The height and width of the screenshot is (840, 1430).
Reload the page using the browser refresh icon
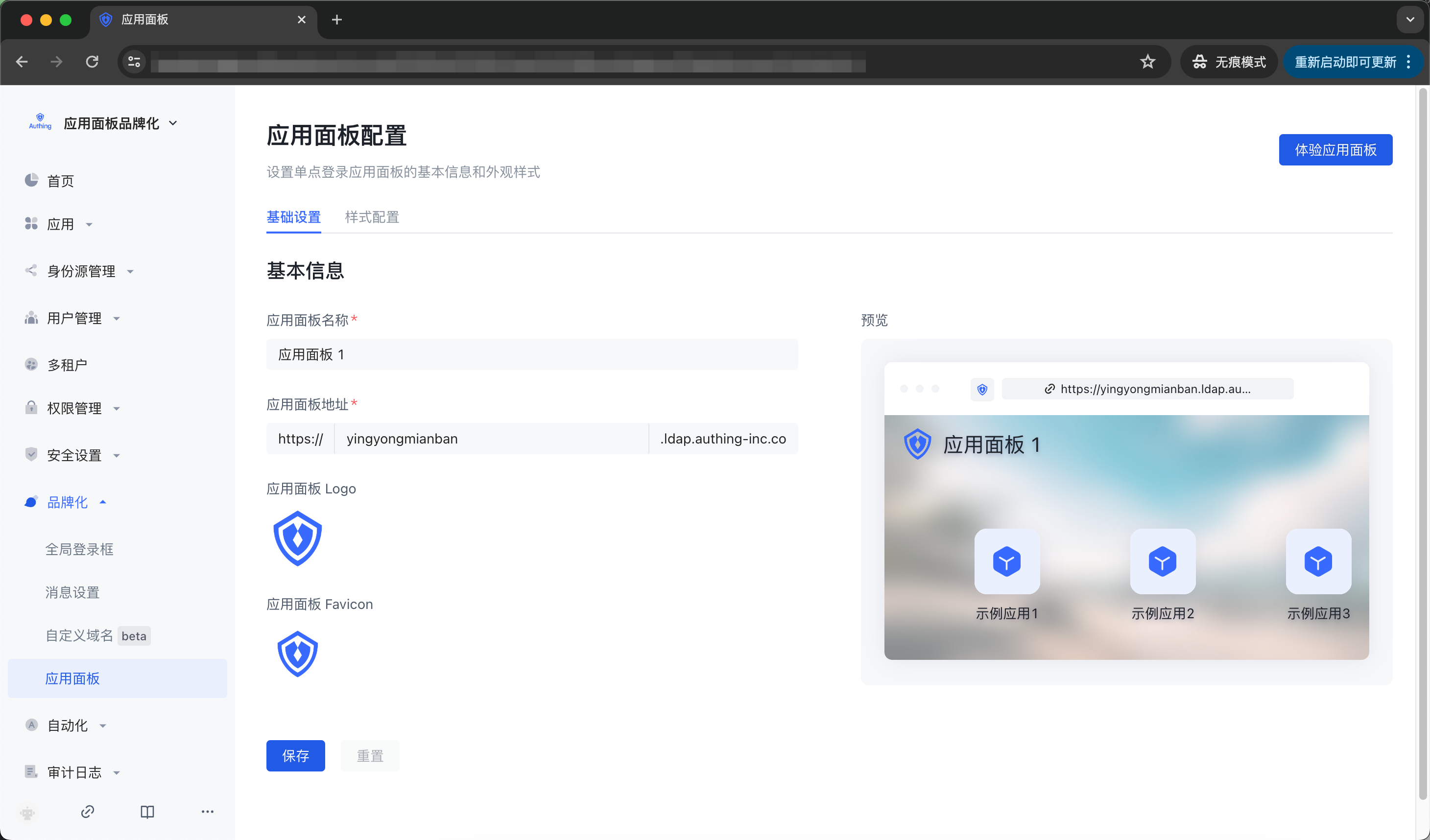(x=92, y=61)
